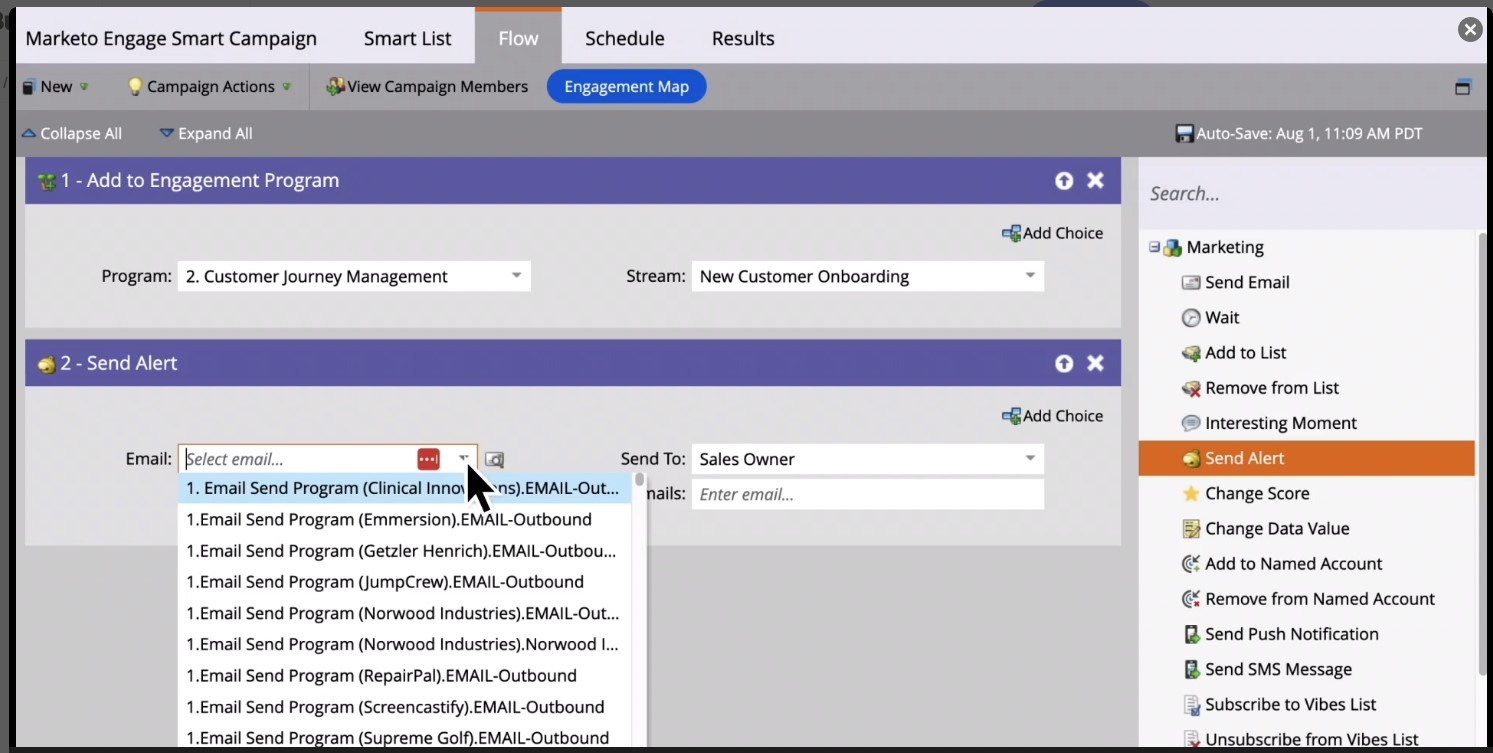
Task: Go to the Schedule tab
Action: click(x=624, y=39)
